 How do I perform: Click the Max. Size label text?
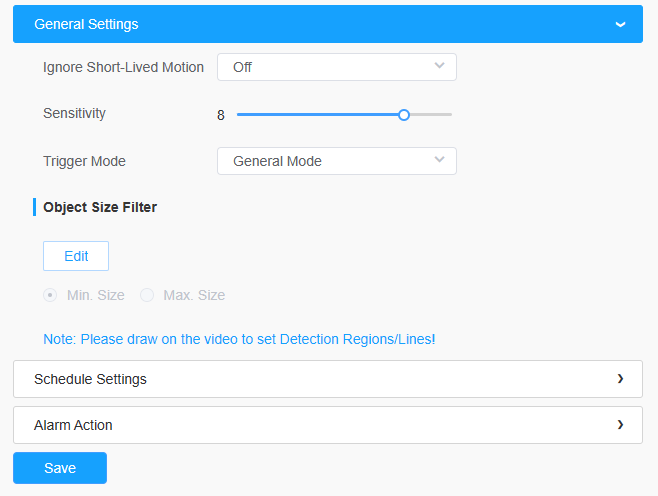click(x=194, y=295)
